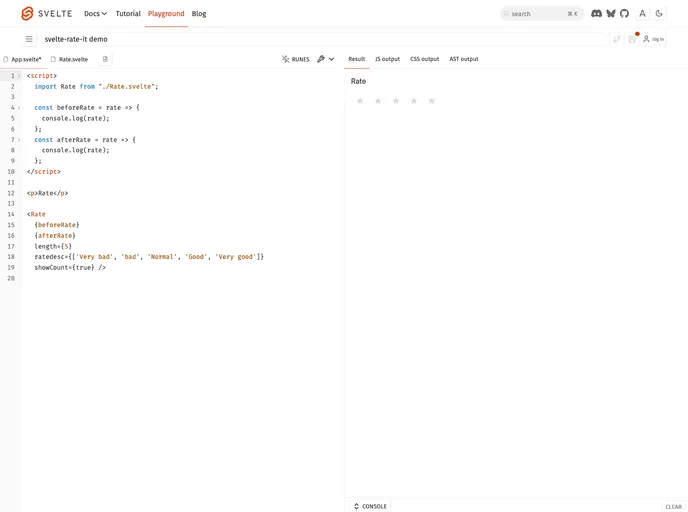The image size is (688, 512).
Task: Select the AST output tab
Action: [464, 59]
